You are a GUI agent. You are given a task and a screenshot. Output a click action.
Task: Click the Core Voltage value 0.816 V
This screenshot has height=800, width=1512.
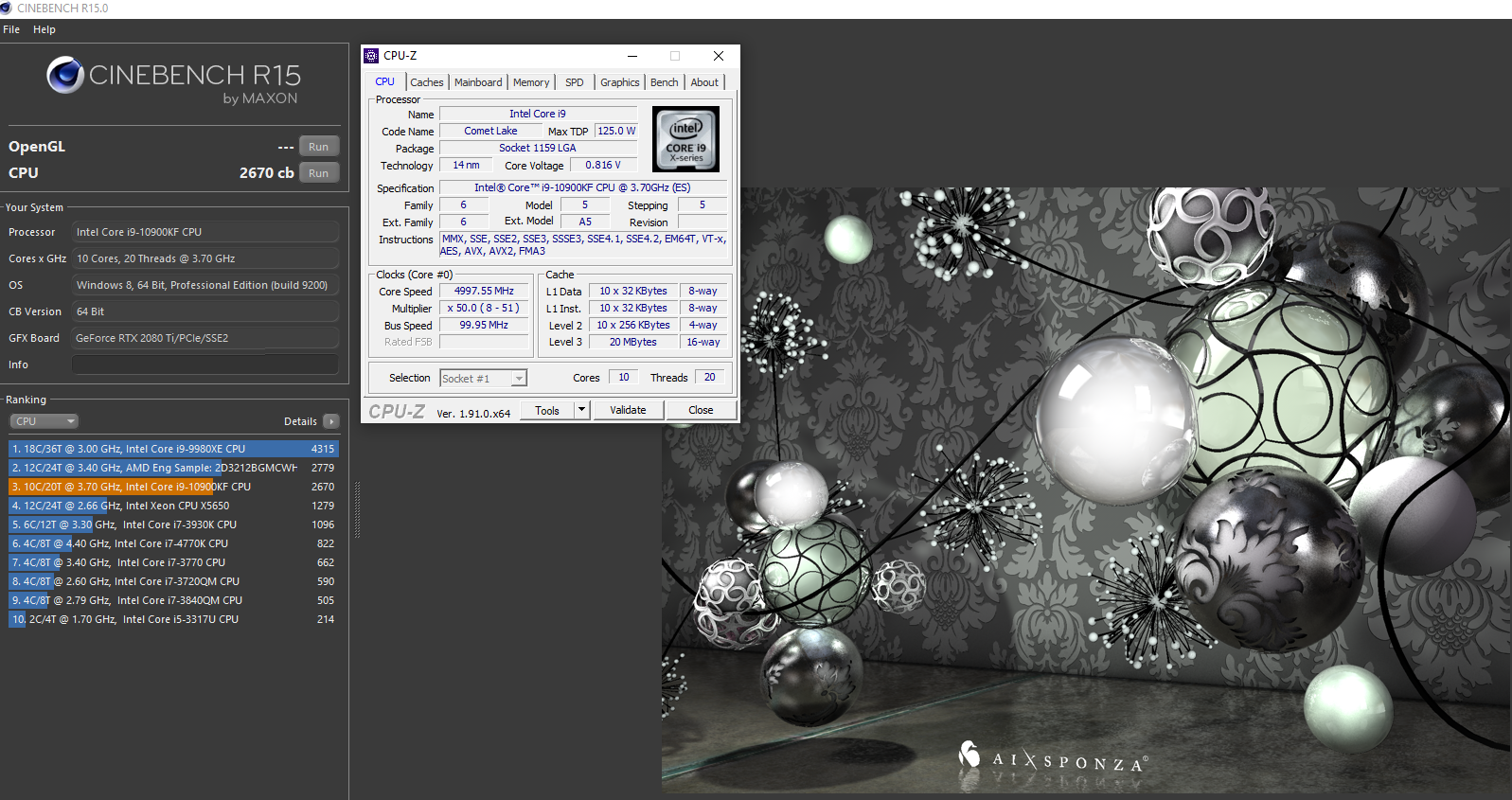603,166
